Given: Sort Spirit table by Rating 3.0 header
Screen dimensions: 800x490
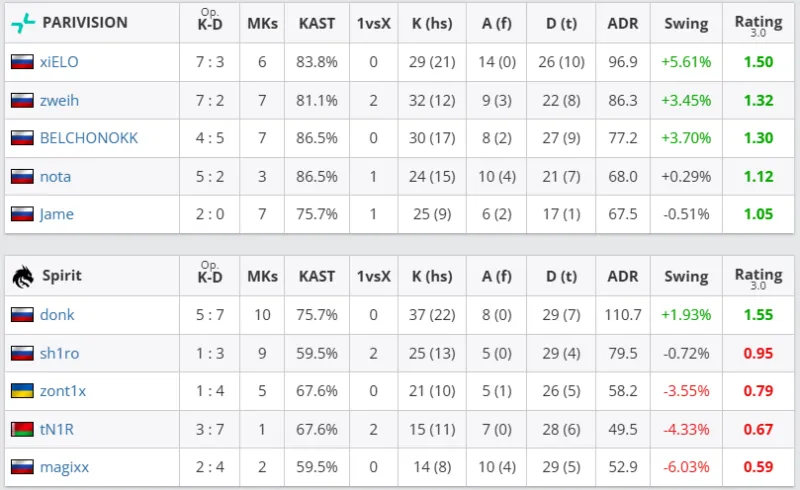Looking at the screenshot, I should pos(758,278).
